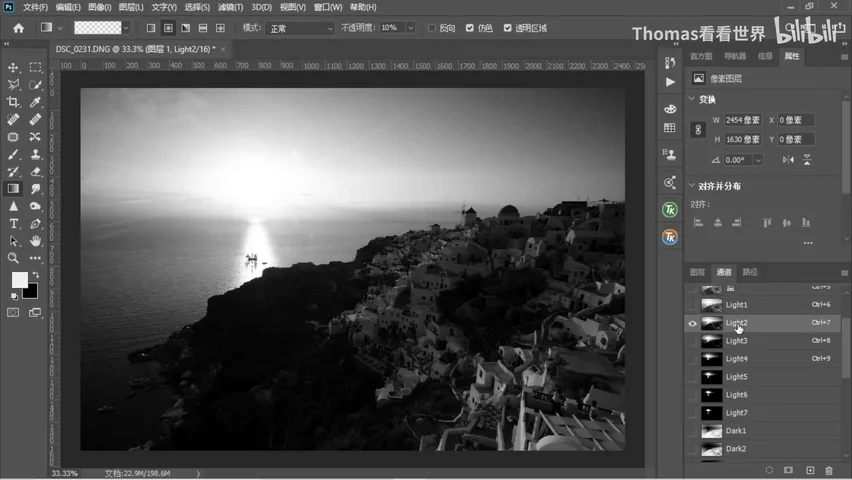Open the History panel icon

point(670,63)
